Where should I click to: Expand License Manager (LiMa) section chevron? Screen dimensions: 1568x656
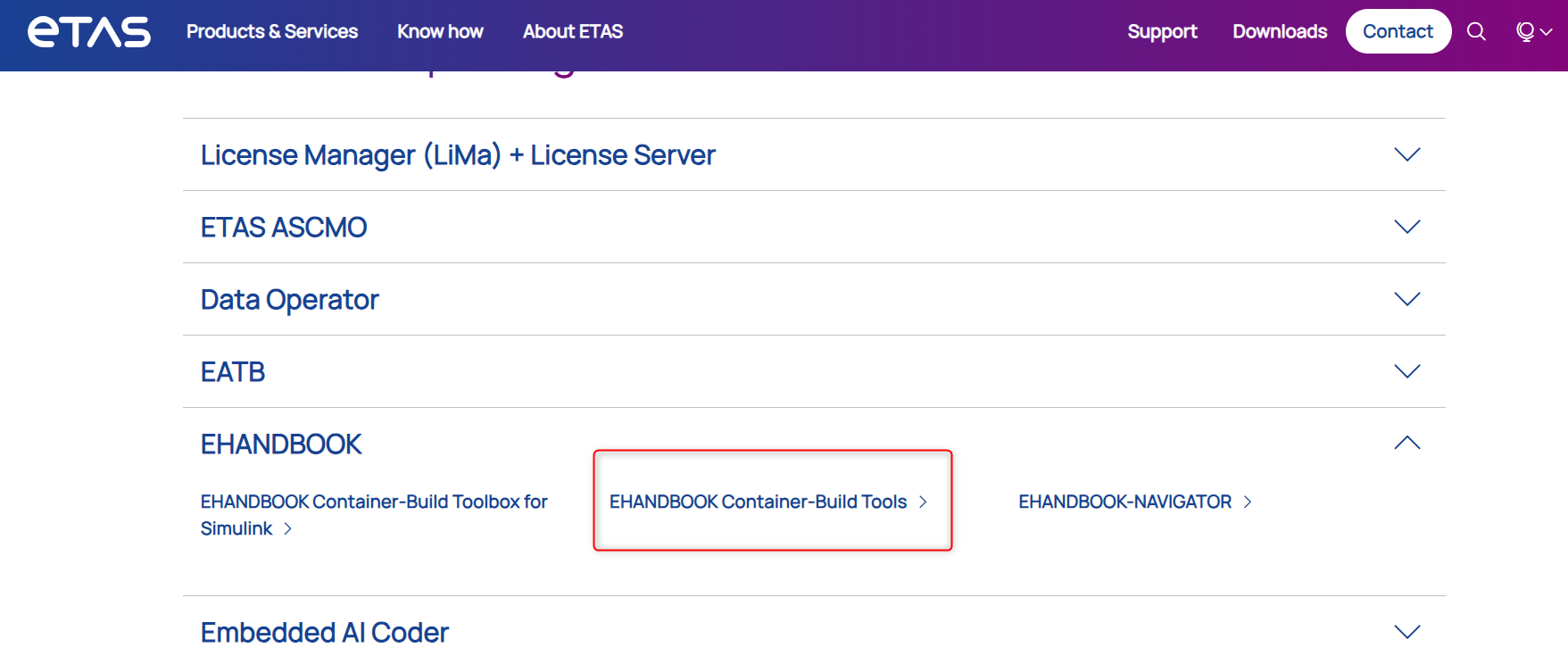[1407, 154]
